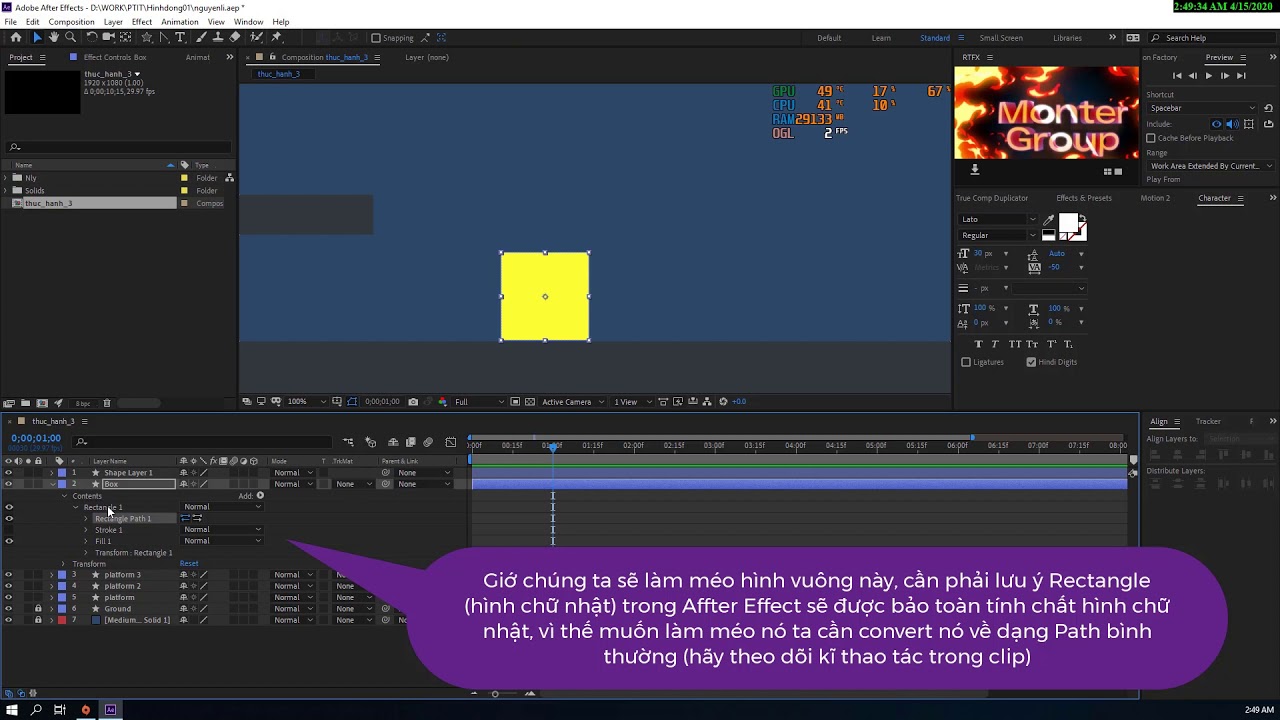Select the Eraser tool
The width and height of the screenshot is (1280, 720).
click(x=235, y=38)
